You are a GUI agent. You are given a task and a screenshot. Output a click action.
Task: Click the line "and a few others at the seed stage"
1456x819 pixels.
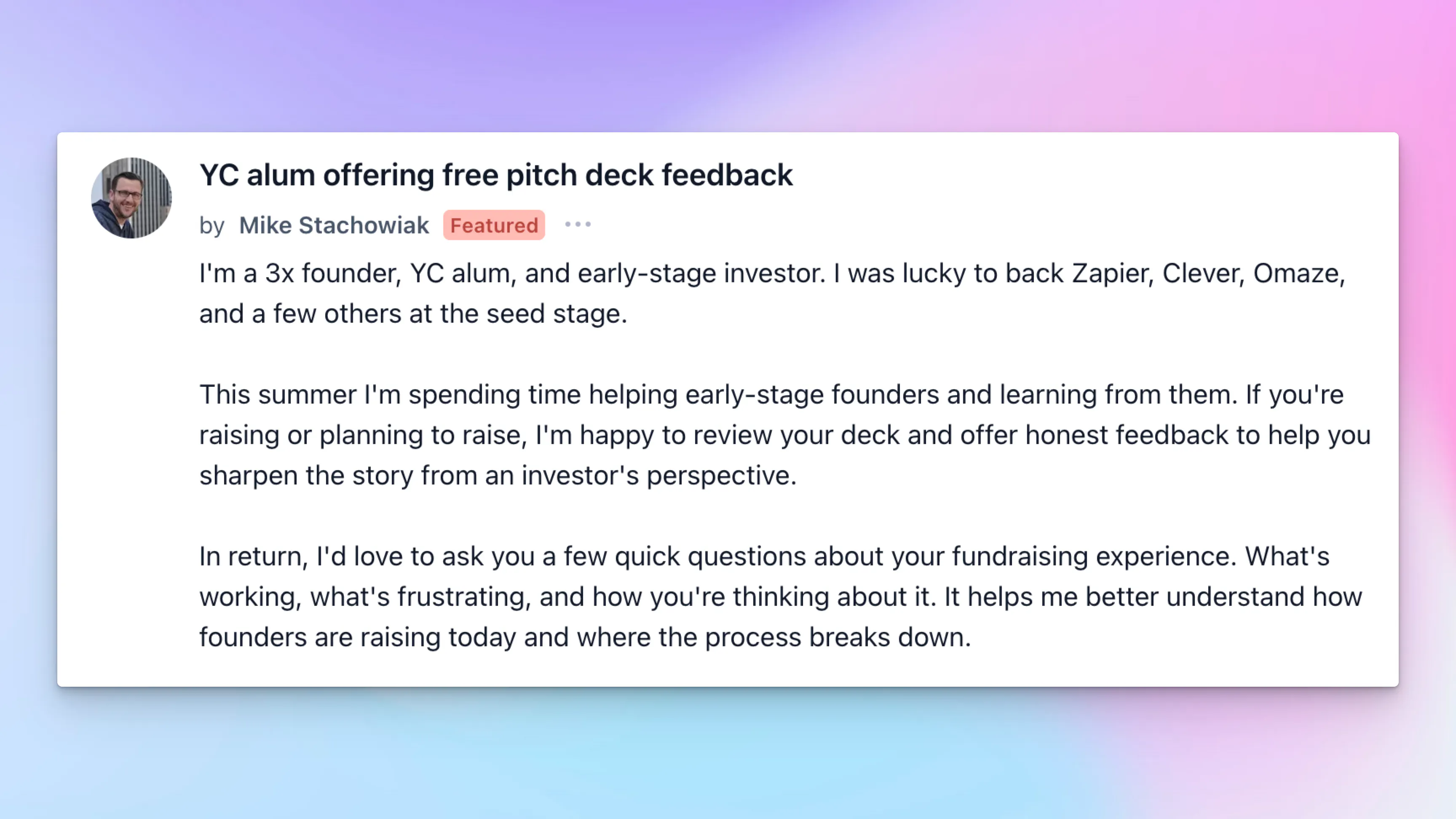point(413,314)
